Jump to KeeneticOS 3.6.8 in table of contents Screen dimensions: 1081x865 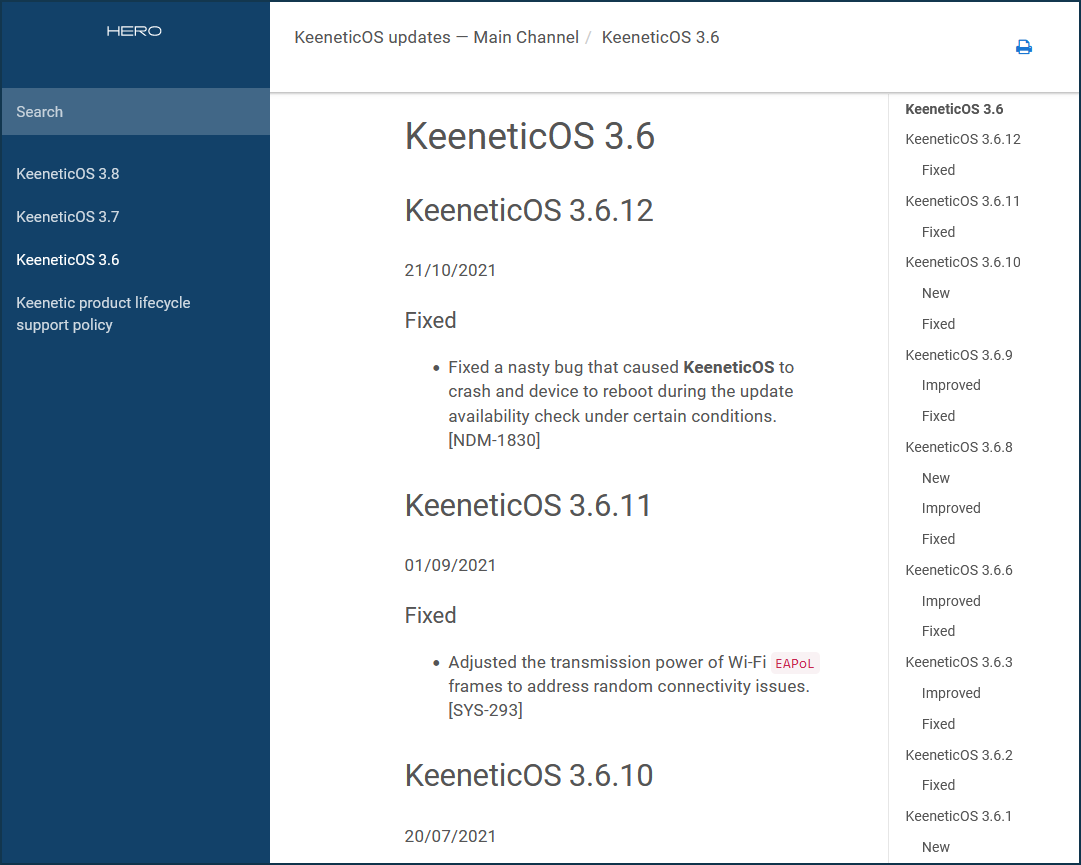[x=959, y=447]
